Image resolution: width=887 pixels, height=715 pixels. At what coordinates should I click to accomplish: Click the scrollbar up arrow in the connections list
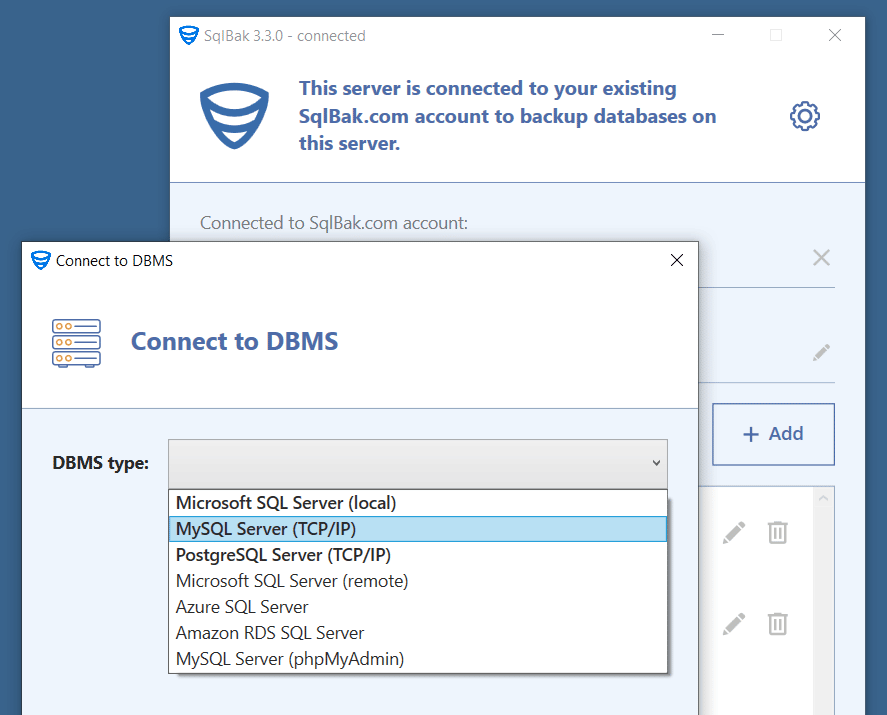pos(823,497)
